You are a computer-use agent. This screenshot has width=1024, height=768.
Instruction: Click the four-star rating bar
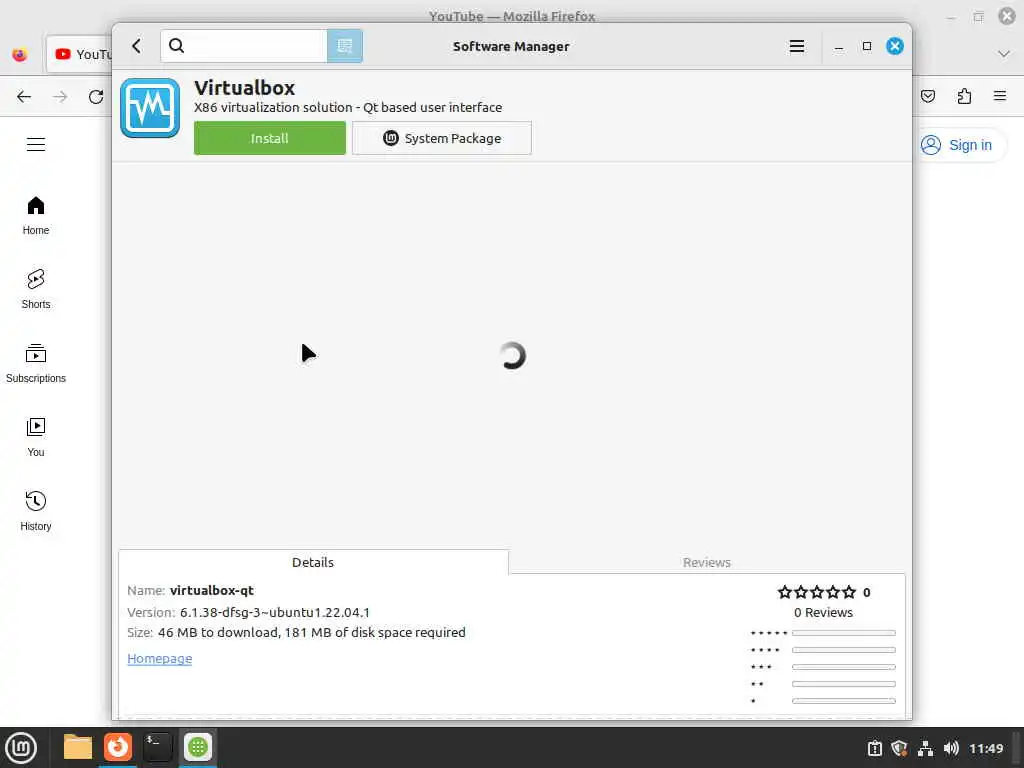click(844, 650)
